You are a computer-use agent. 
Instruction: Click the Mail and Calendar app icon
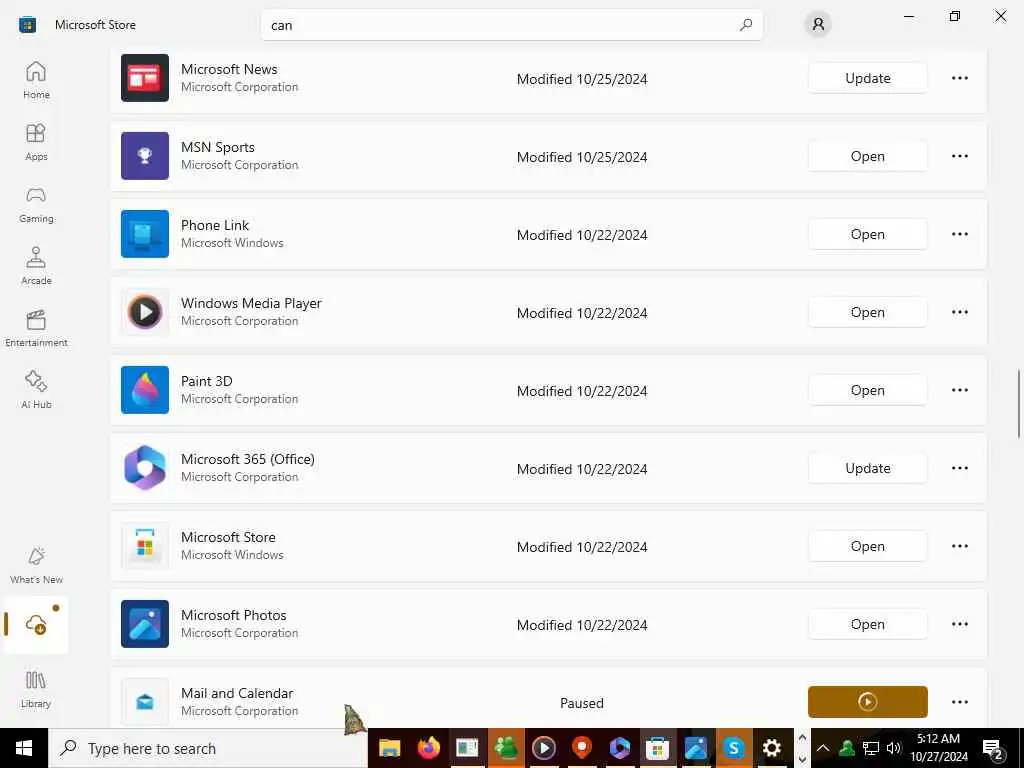(x=145, y=702)
